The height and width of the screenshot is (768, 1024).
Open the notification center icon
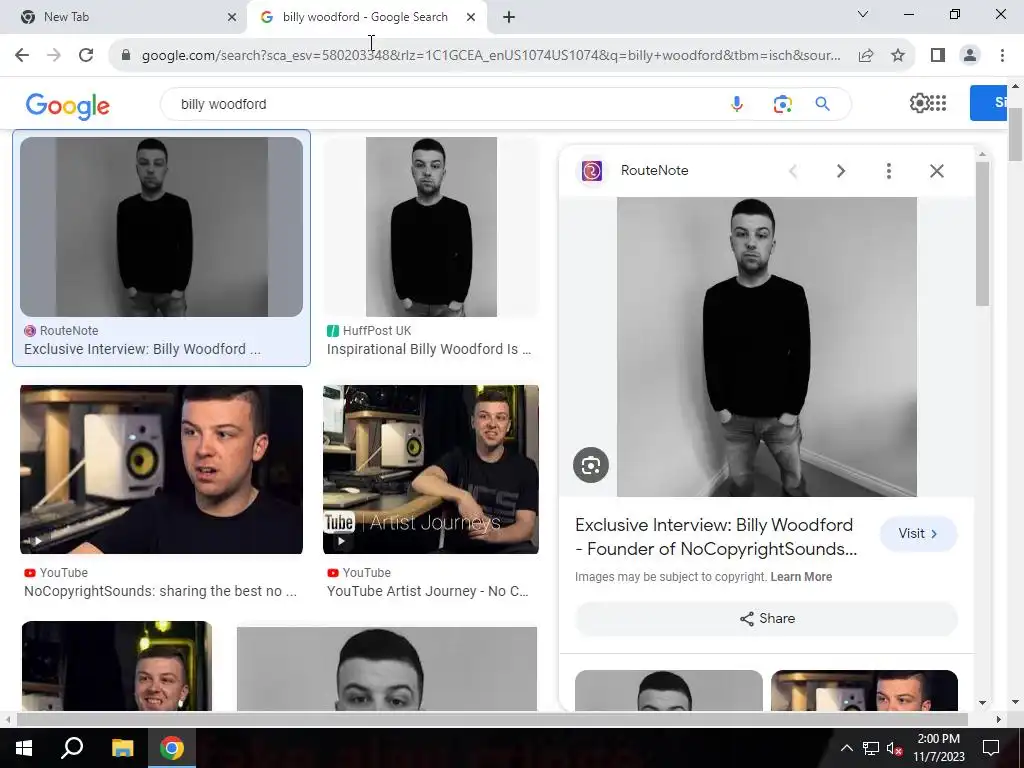point(991,748)
